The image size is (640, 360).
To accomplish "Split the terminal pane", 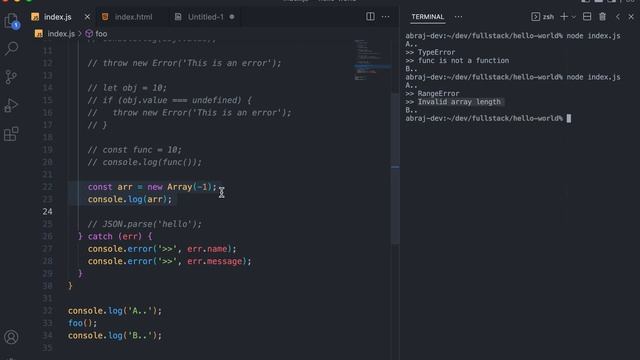I will point(587,16).
